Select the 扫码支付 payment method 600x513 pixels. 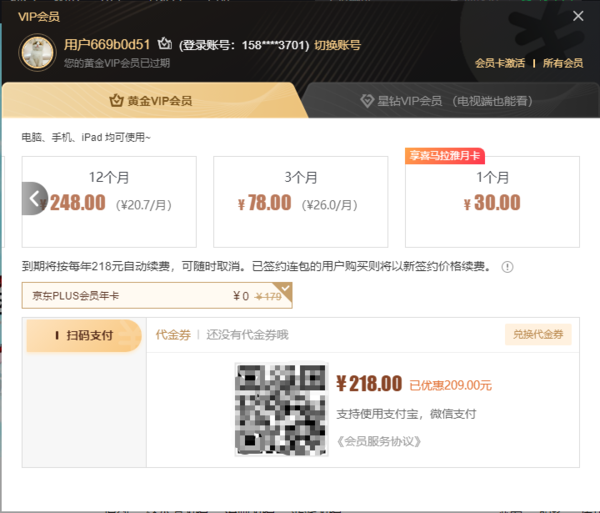tap(85, 336)
